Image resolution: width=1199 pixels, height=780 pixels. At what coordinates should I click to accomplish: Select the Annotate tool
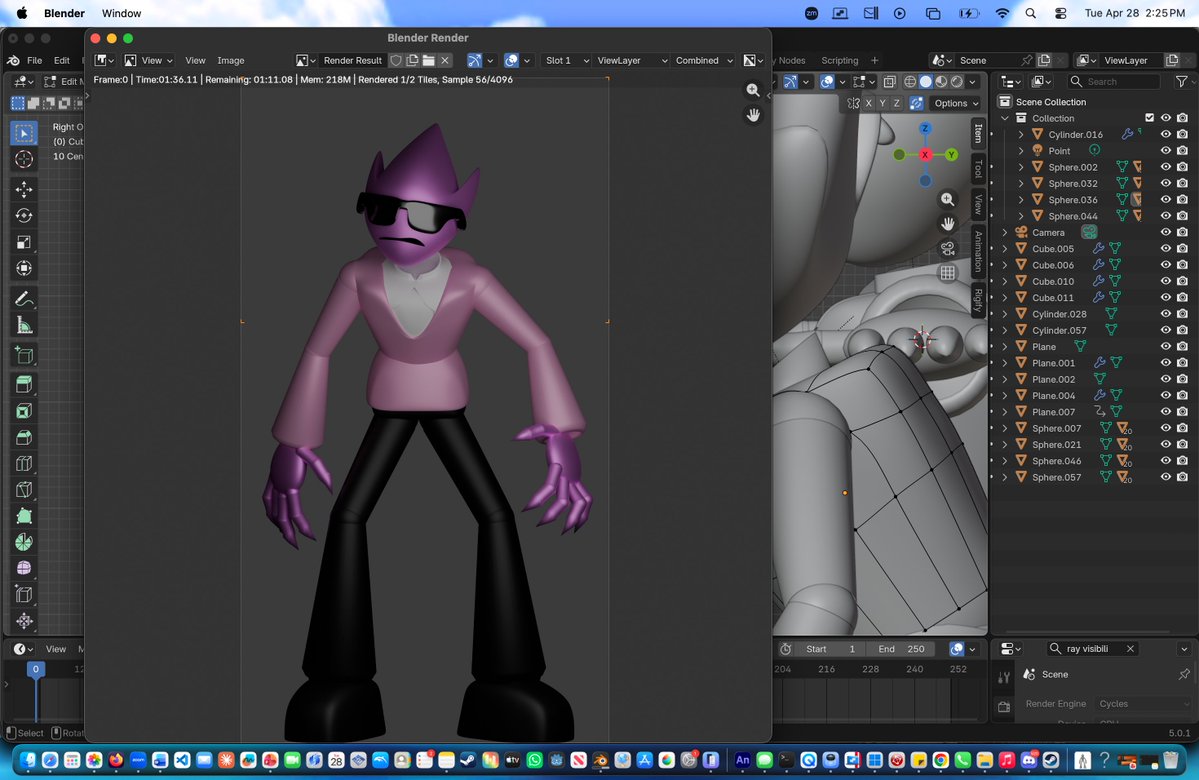24,299
